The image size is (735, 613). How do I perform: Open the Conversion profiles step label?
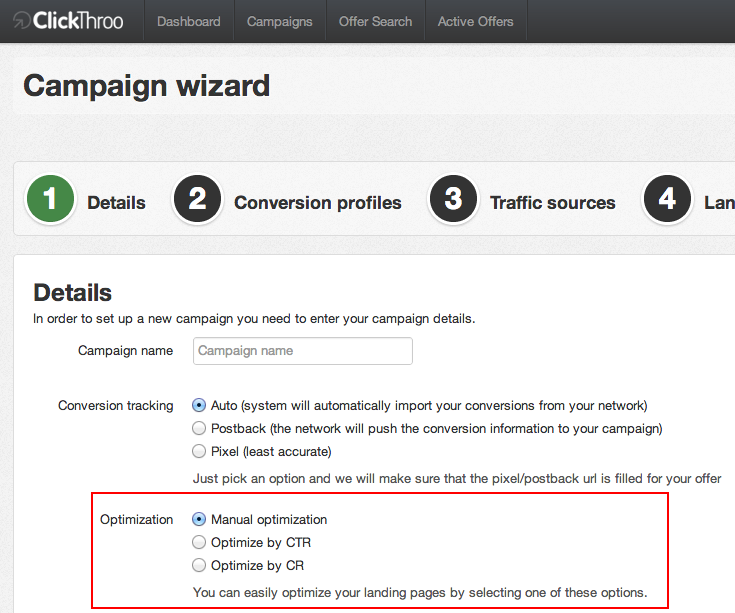click(x=318, y=203)
